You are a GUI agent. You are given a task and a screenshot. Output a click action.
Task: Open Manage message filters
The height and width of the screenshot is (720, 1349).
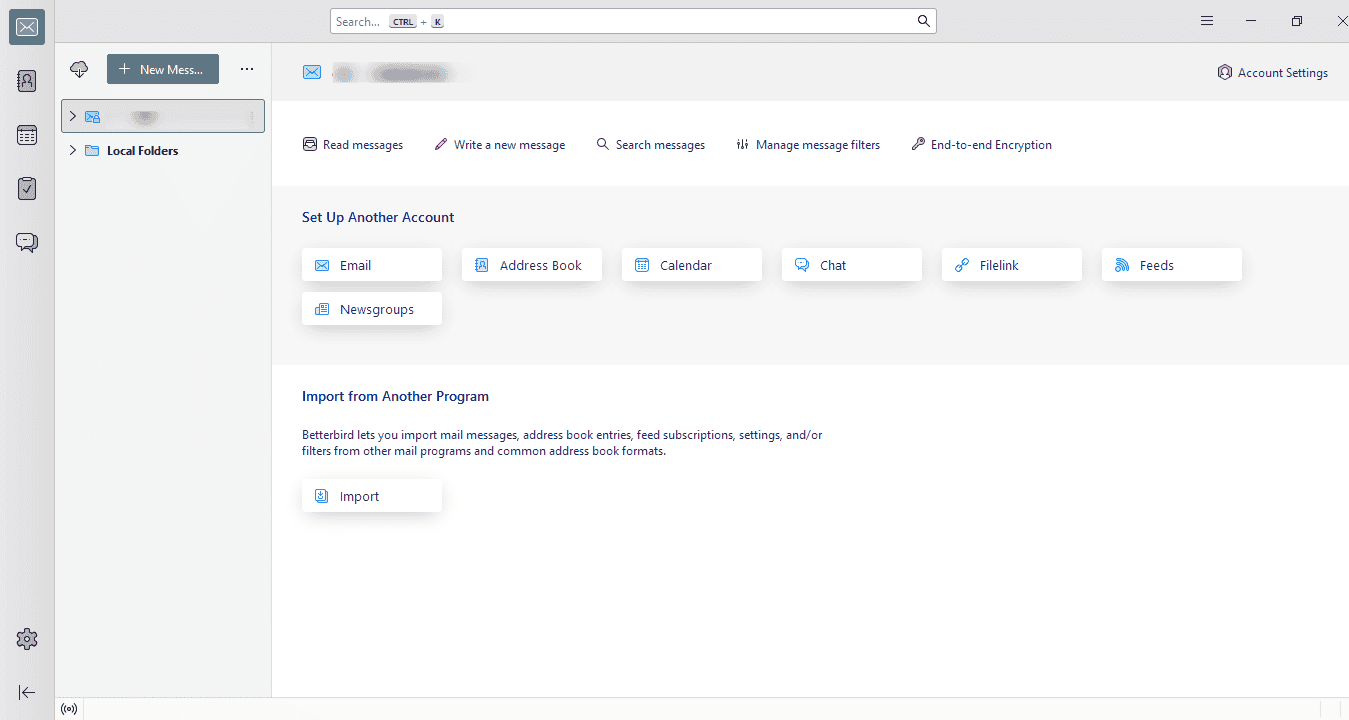point(808,145)
